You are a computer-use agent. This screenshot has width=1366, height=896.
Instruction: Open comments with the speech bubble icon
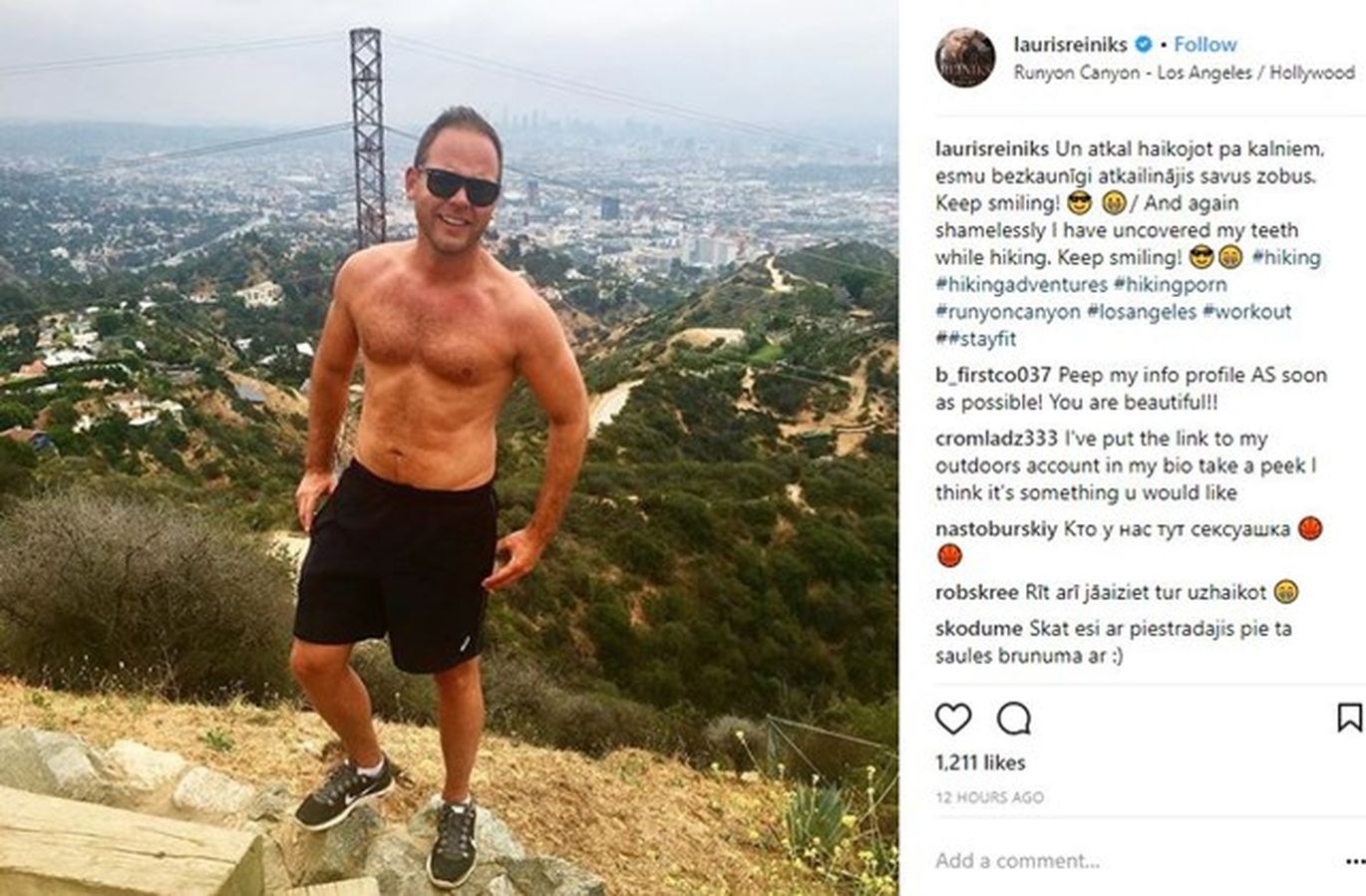1014,718
